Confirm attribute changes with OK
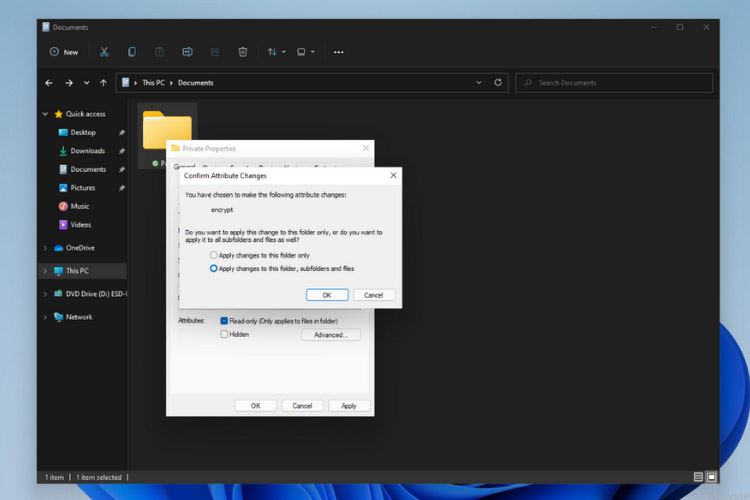Viewport: 750px width, 500px height. (x=326, y=295)
